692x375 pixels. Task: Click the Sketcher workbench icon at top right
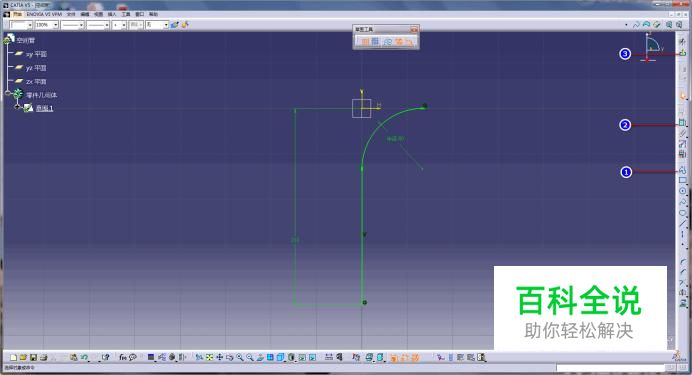(683, 40)
